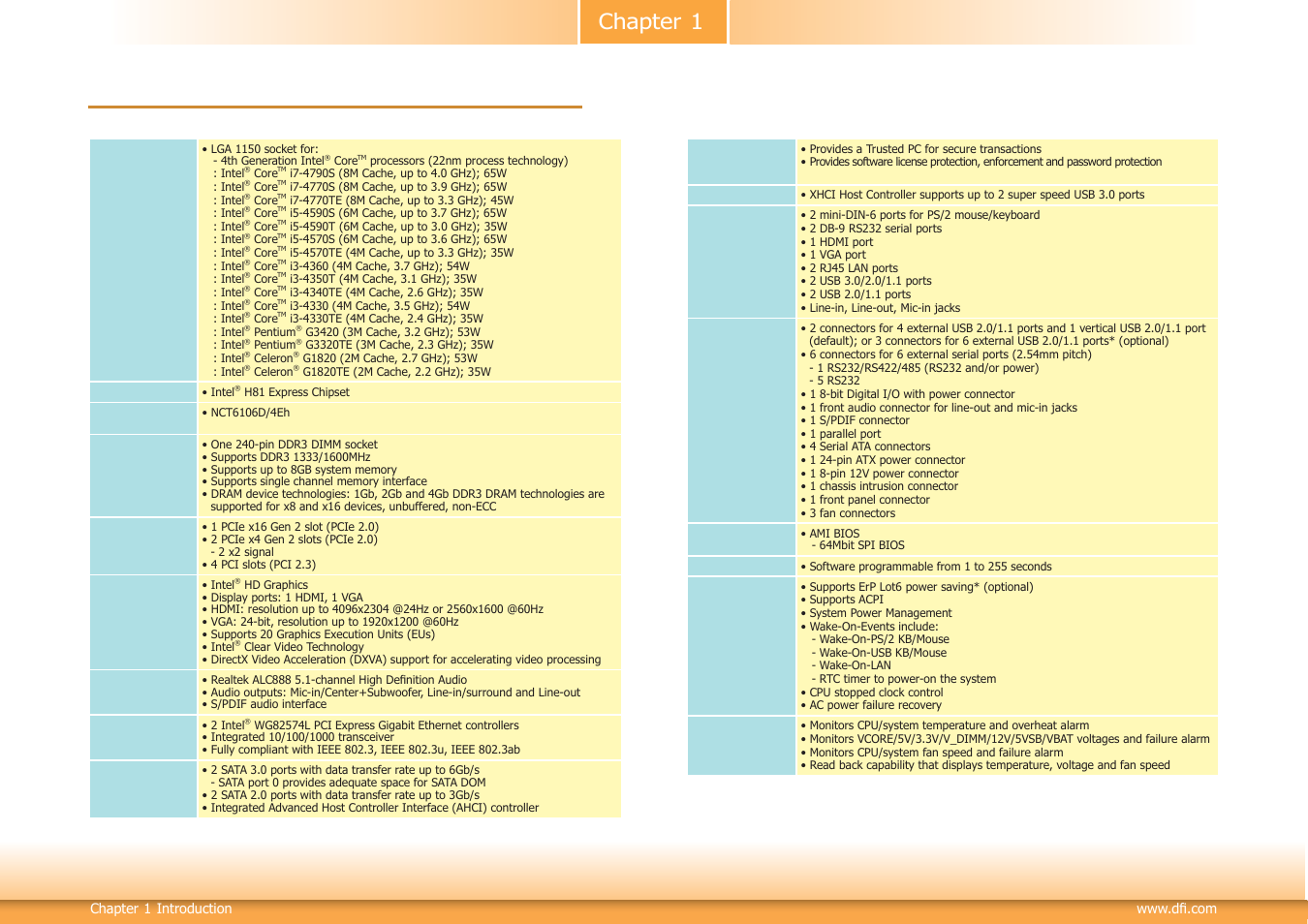Image resolution: width=1308 pixels, height=924 pixels.
Task: Click '1 PCIe x16 Gen 2 slot' line
Action: [x=290, y=527]
